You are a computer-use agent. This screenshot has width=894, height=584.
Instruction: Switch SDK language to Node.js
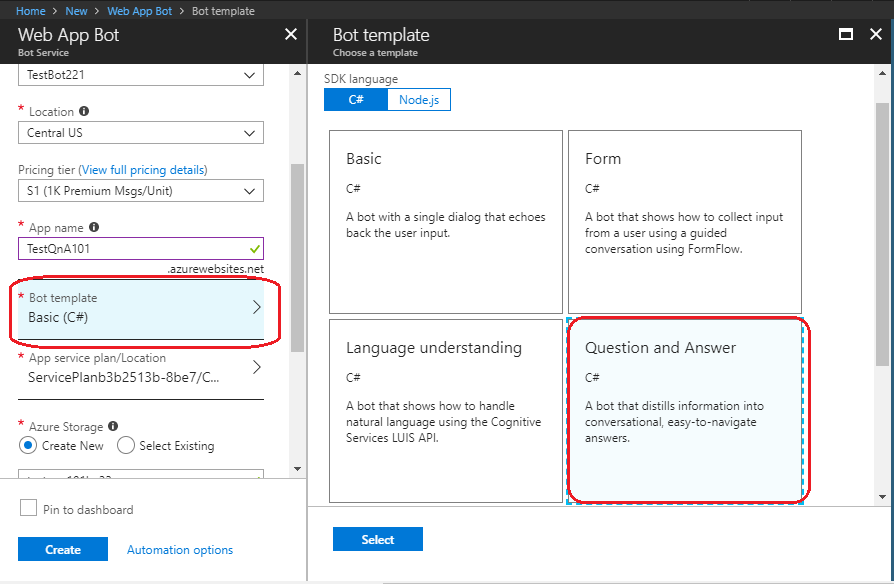pyautogui.click(x=419, y=100)
